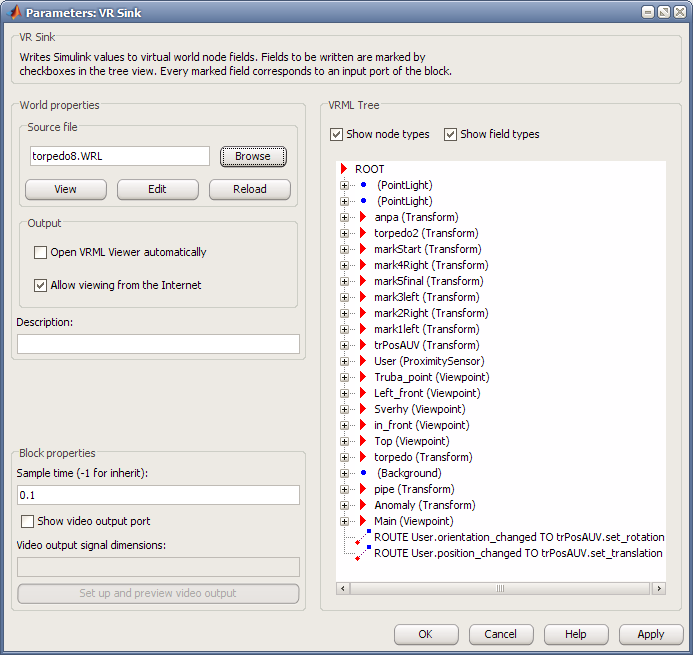This screenshot has width=693, height=655.
Task: Click the node icon beside Left_front
Action: [363, 393]
